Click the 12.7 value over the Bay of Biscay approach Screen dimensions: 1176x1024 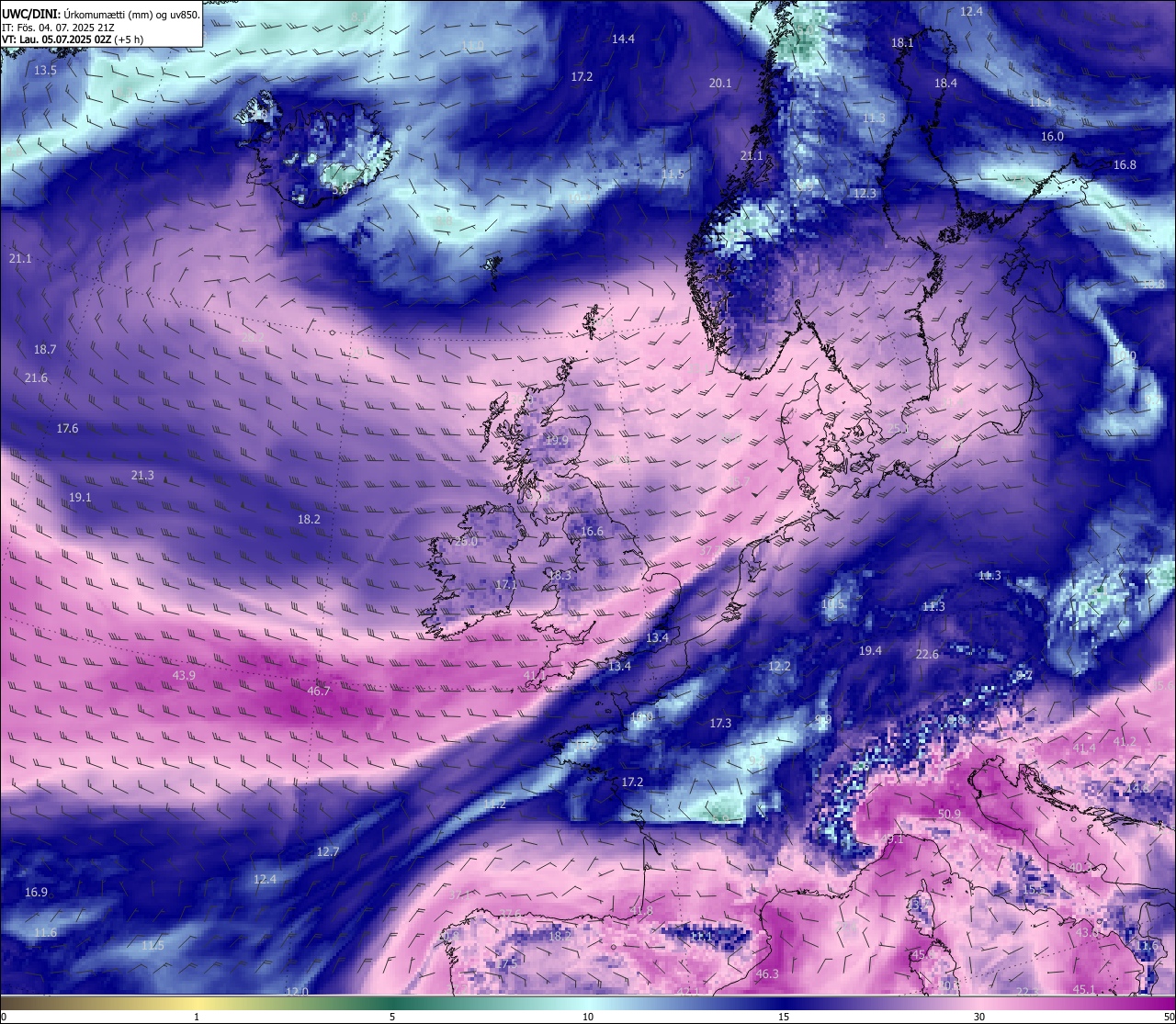tap(328, 852)
